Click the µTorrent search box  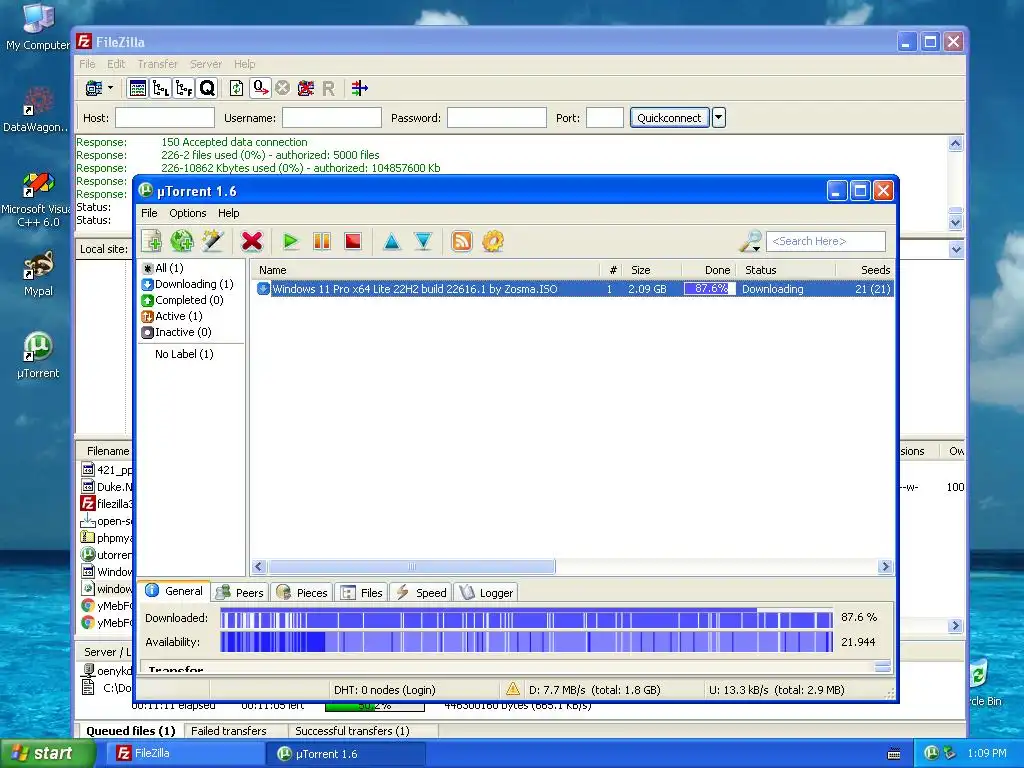point(826,241)
